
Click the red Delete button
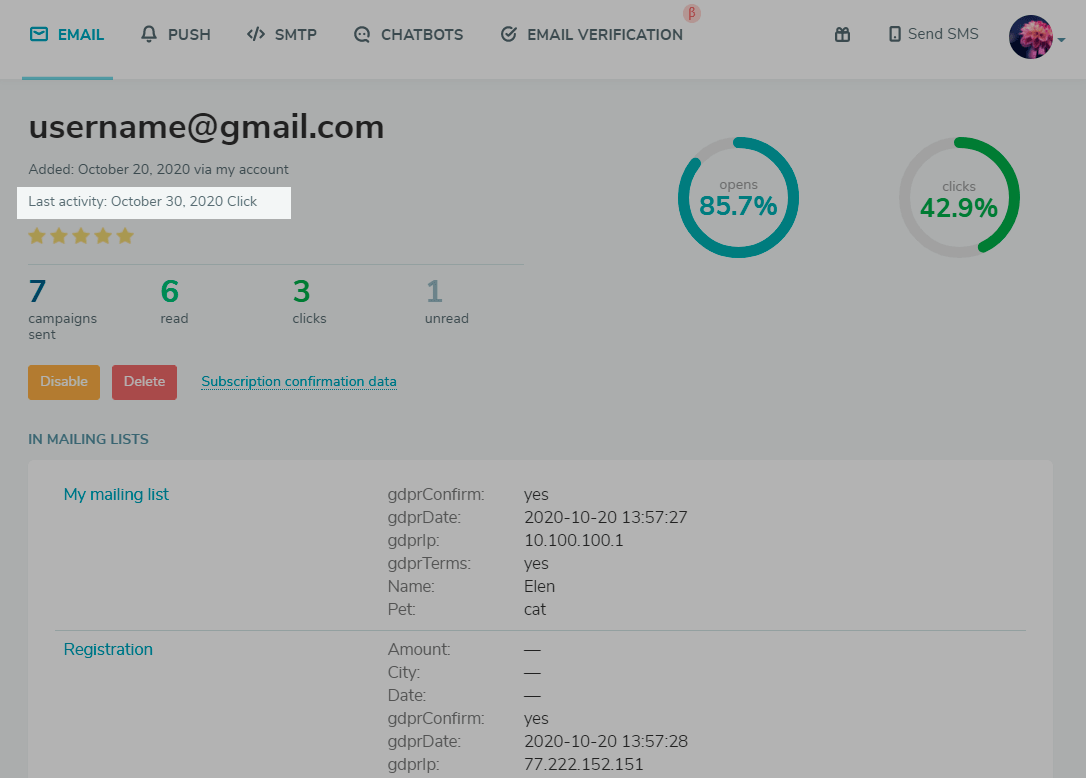144,382
